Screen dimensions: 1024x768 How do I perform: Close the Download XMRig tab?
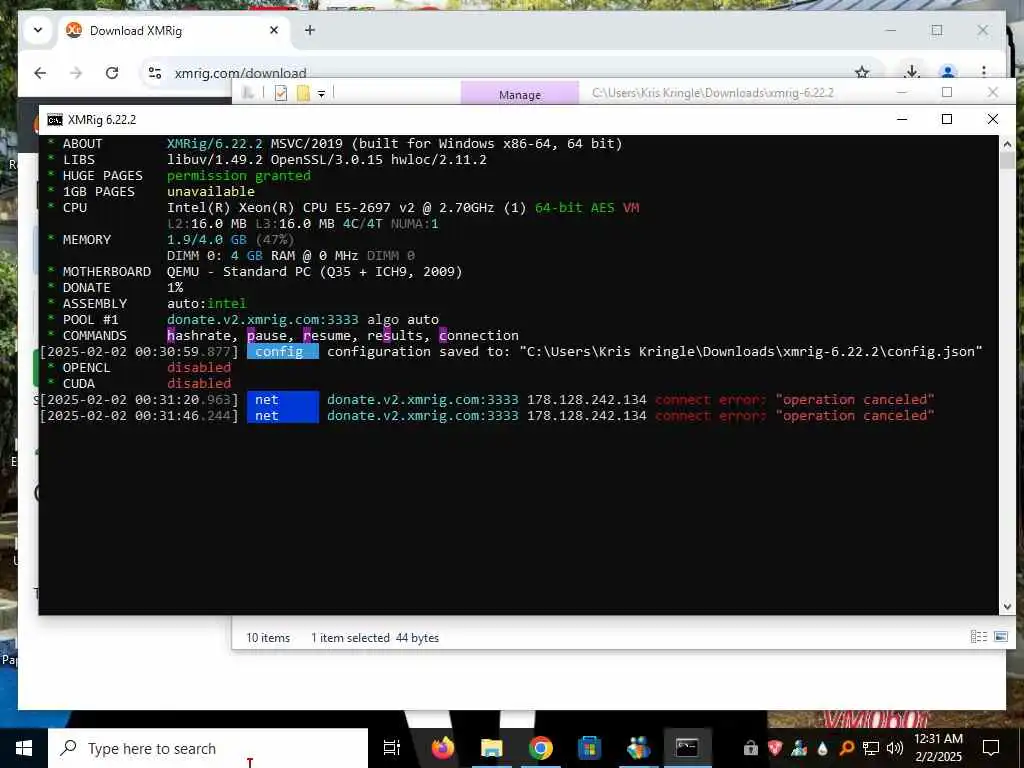(x=274, y=30)
